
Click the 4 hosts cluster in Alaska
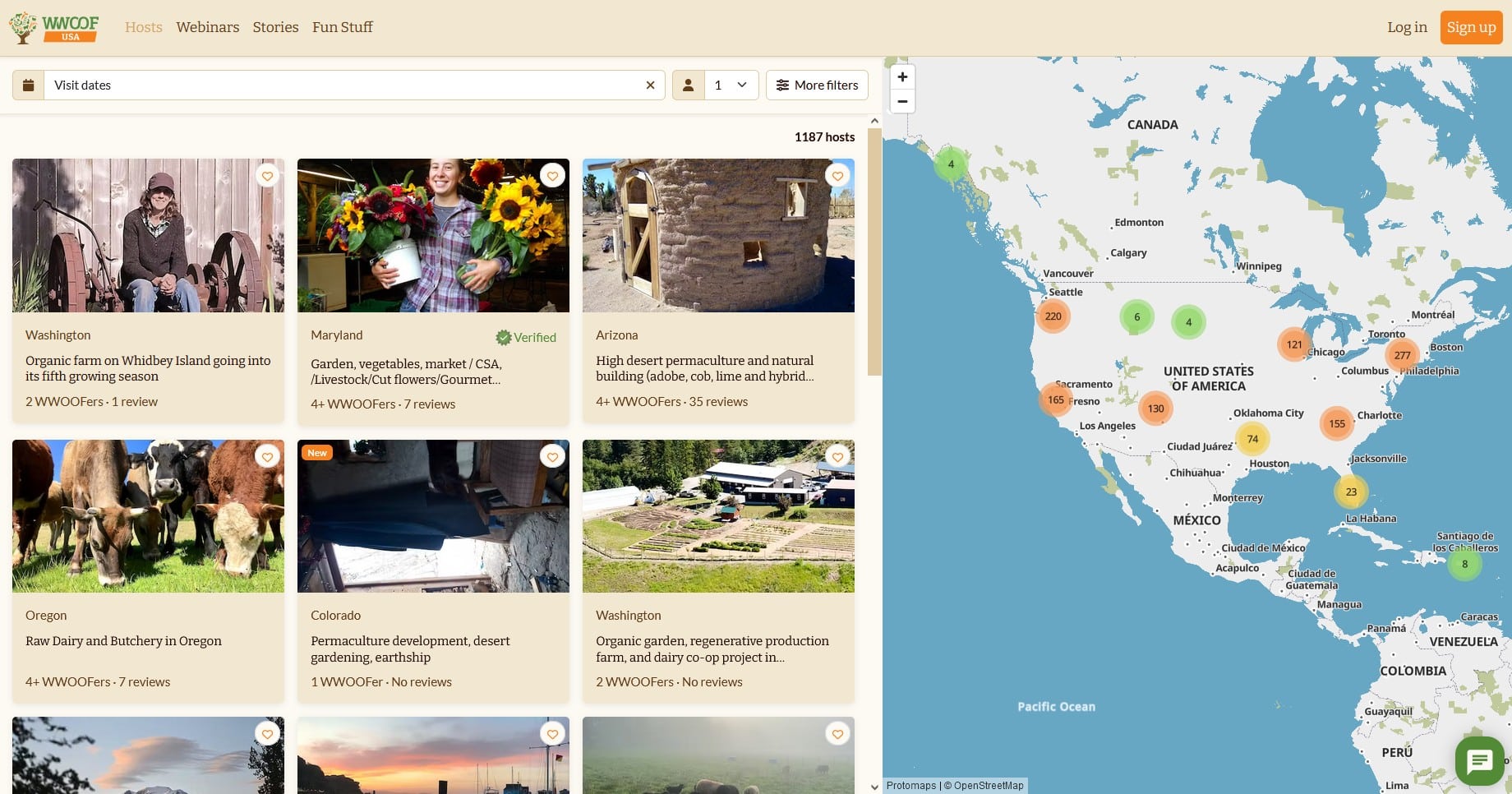(951, 164)
